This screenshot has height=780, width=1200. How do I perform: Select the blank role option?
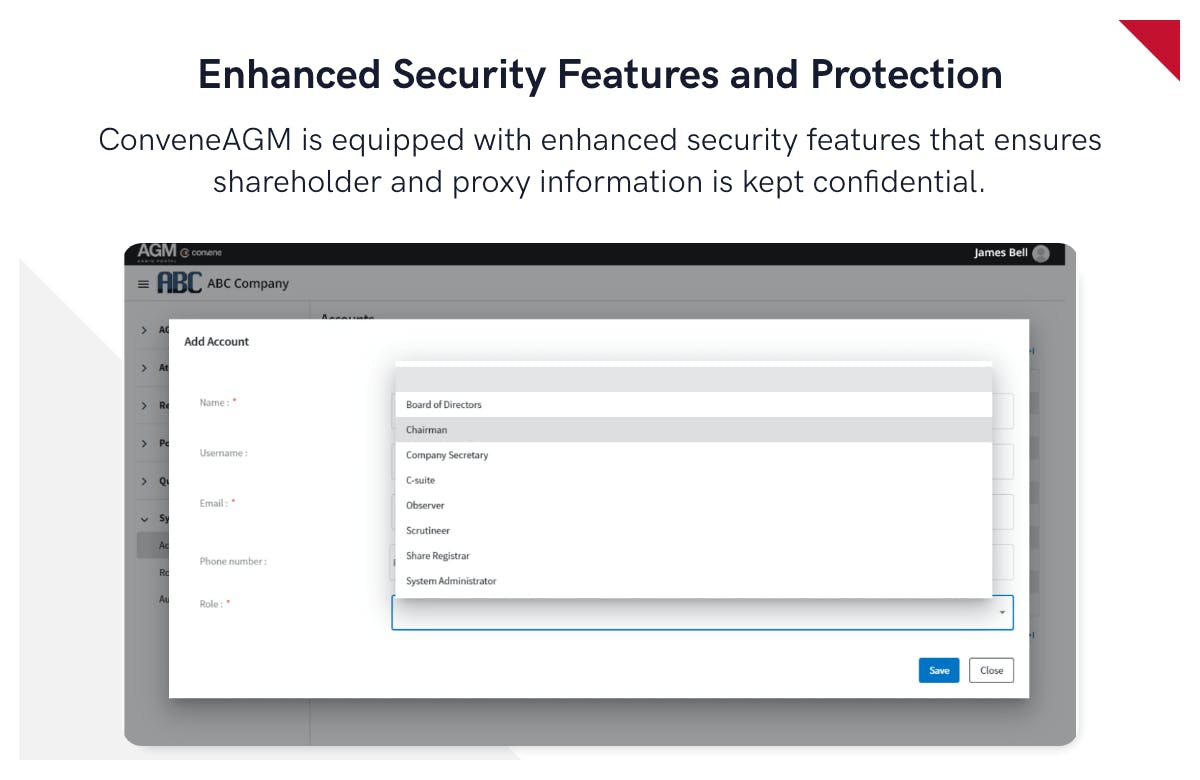click(693, 380)
